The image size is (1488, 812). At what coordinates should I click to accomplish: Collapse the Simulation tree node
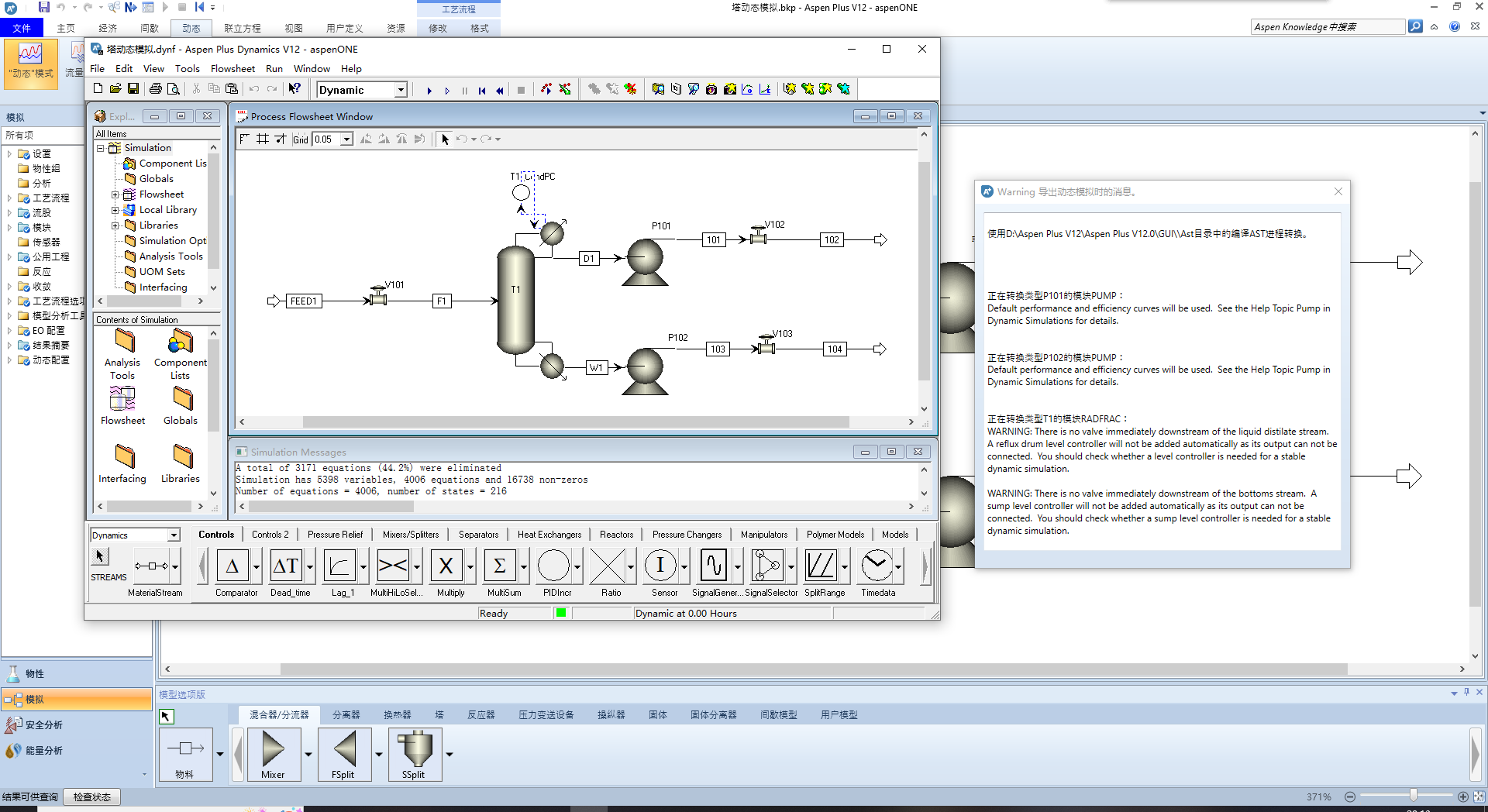tap(100, 148)
